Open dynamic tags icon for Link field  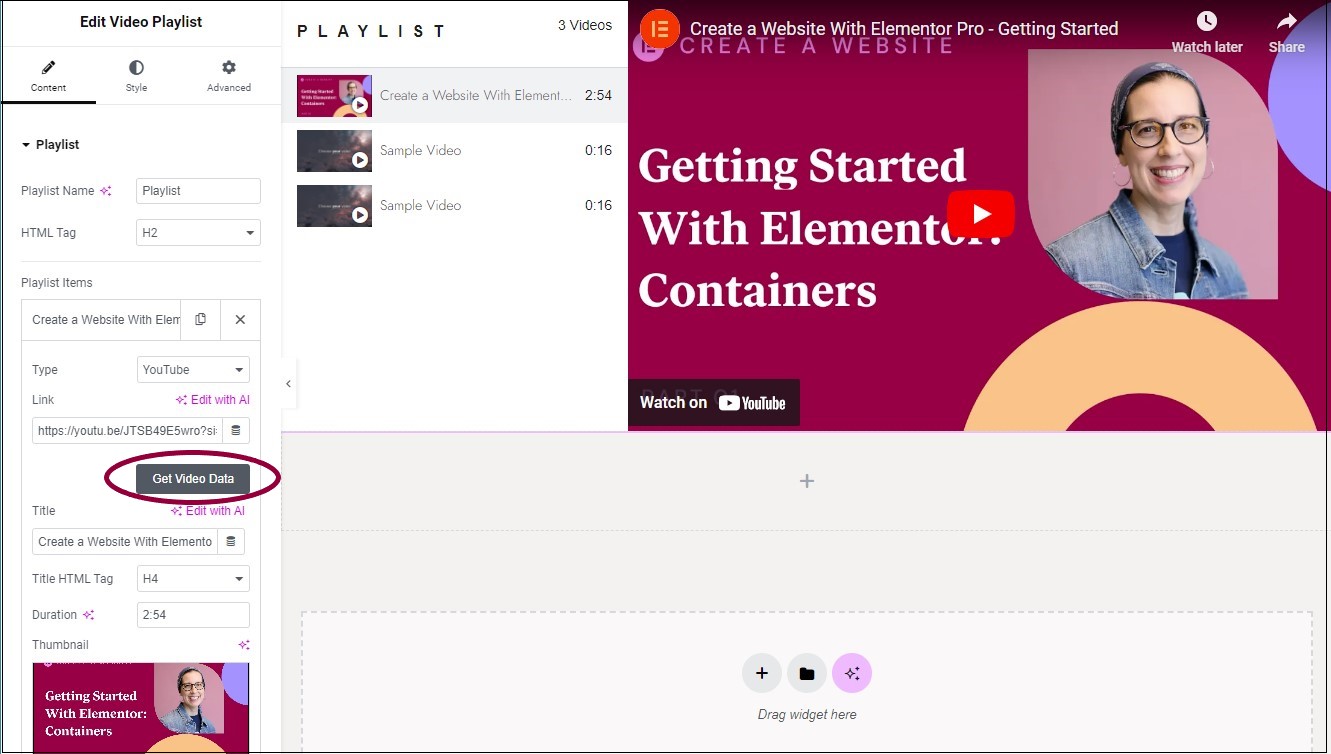point(236,431)
